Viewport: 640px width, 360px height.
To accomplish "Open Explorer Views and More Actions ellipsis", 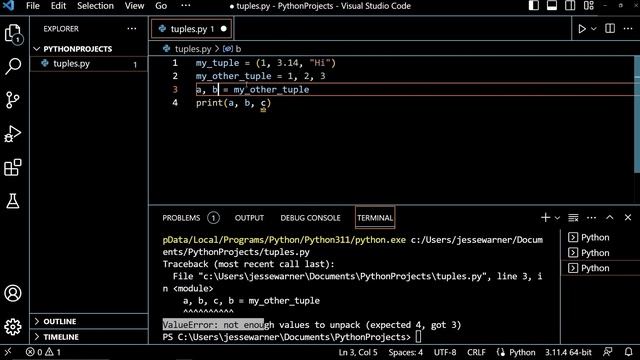I will point(132,29).
